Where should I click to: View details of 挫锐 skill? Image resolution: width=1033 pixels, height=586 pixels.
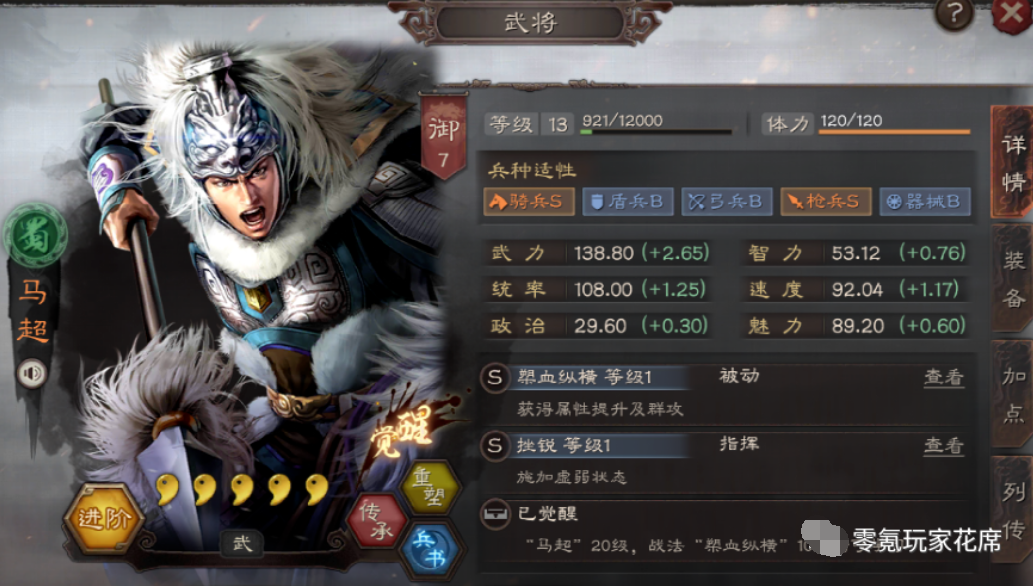[x=943, y=446]
